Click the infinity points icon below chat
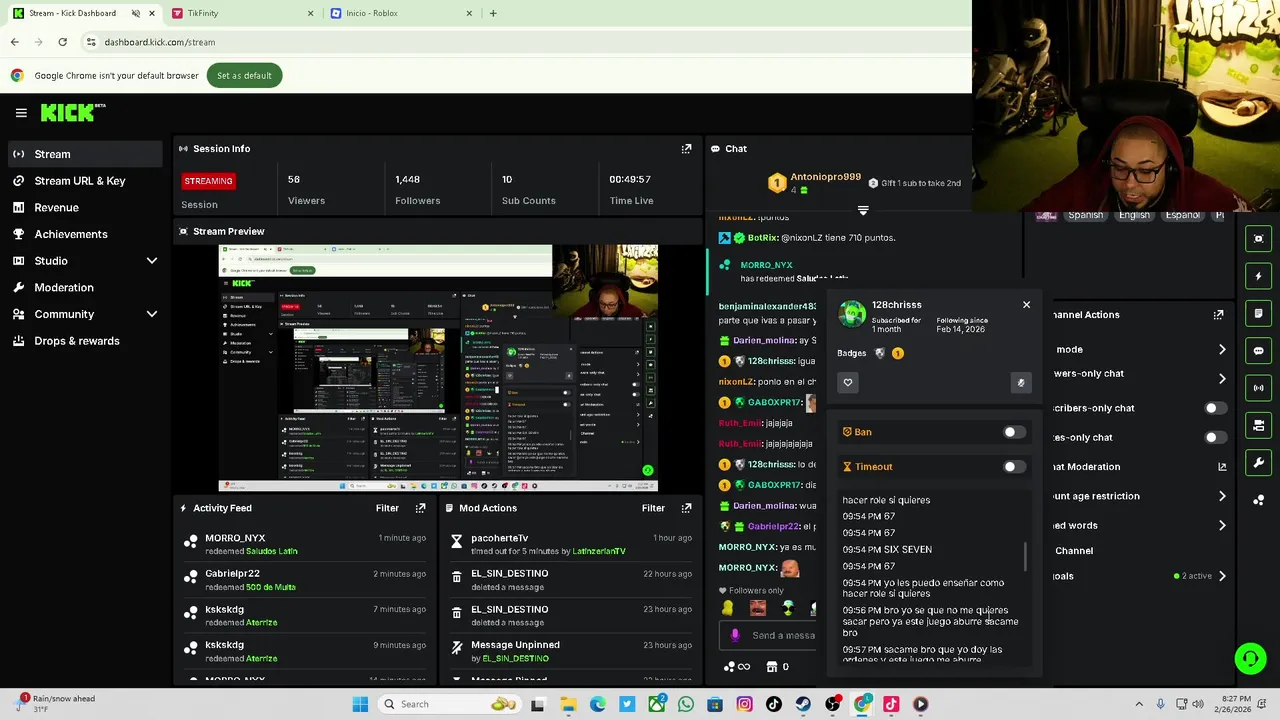The height and width of the screenshot is (720, 1280). pos(737,667)
